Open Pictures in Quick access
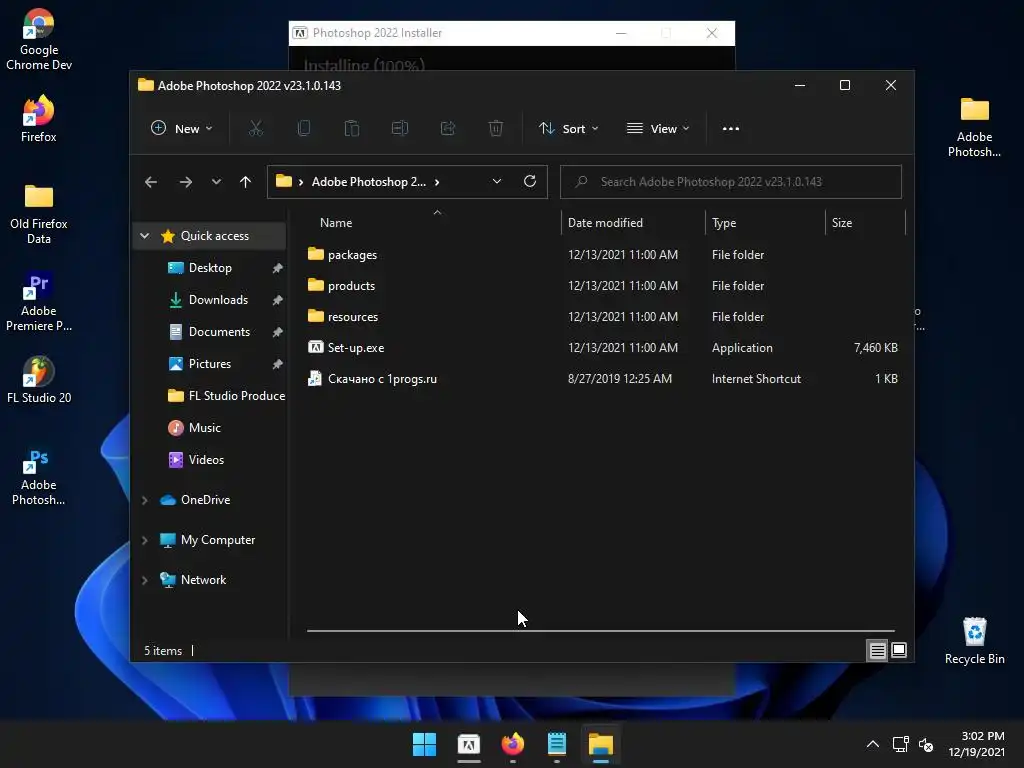Viewport: 1024px width, 768px height. [x=210, y=364]
